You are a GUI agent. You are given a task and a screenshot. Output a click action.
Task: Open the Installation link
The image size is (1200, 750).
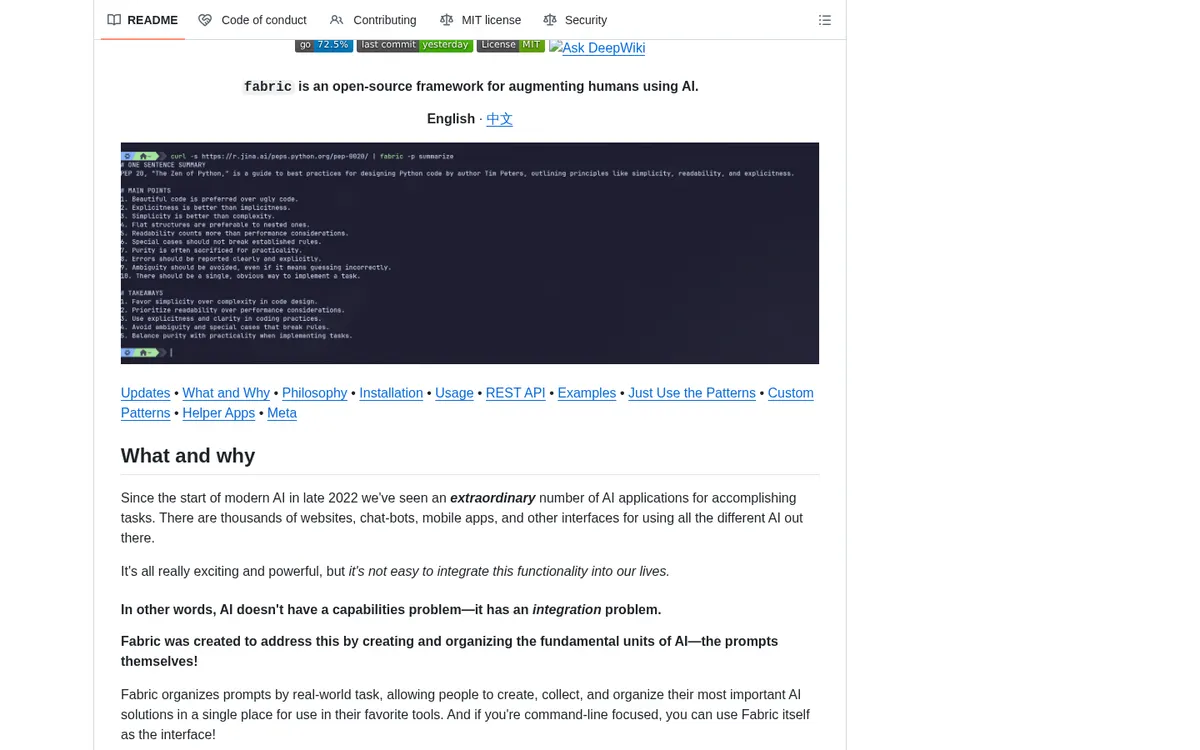click(391, 393)
